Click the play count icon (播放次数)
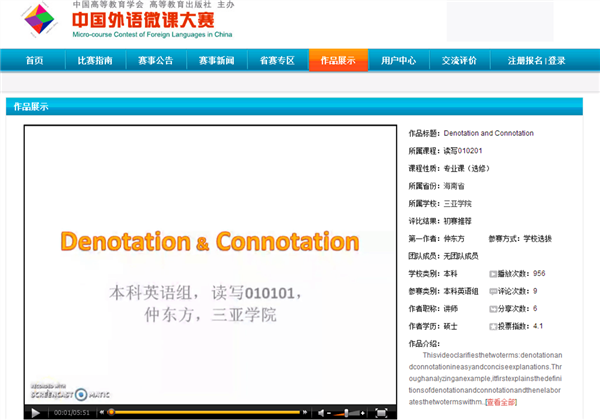 pos(493,273)
